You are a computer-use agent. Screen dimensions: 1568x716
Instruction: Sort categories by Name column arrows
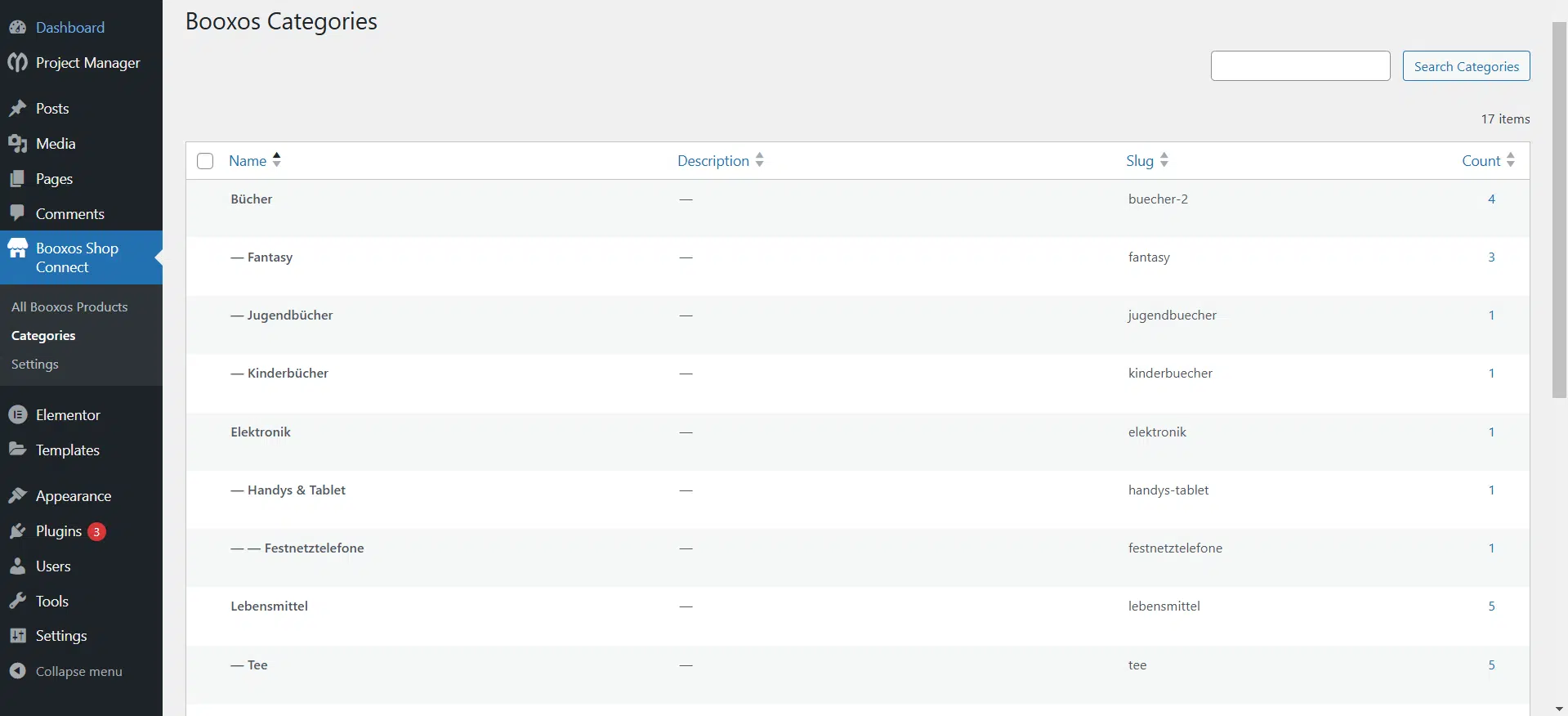tap(276, 160)
